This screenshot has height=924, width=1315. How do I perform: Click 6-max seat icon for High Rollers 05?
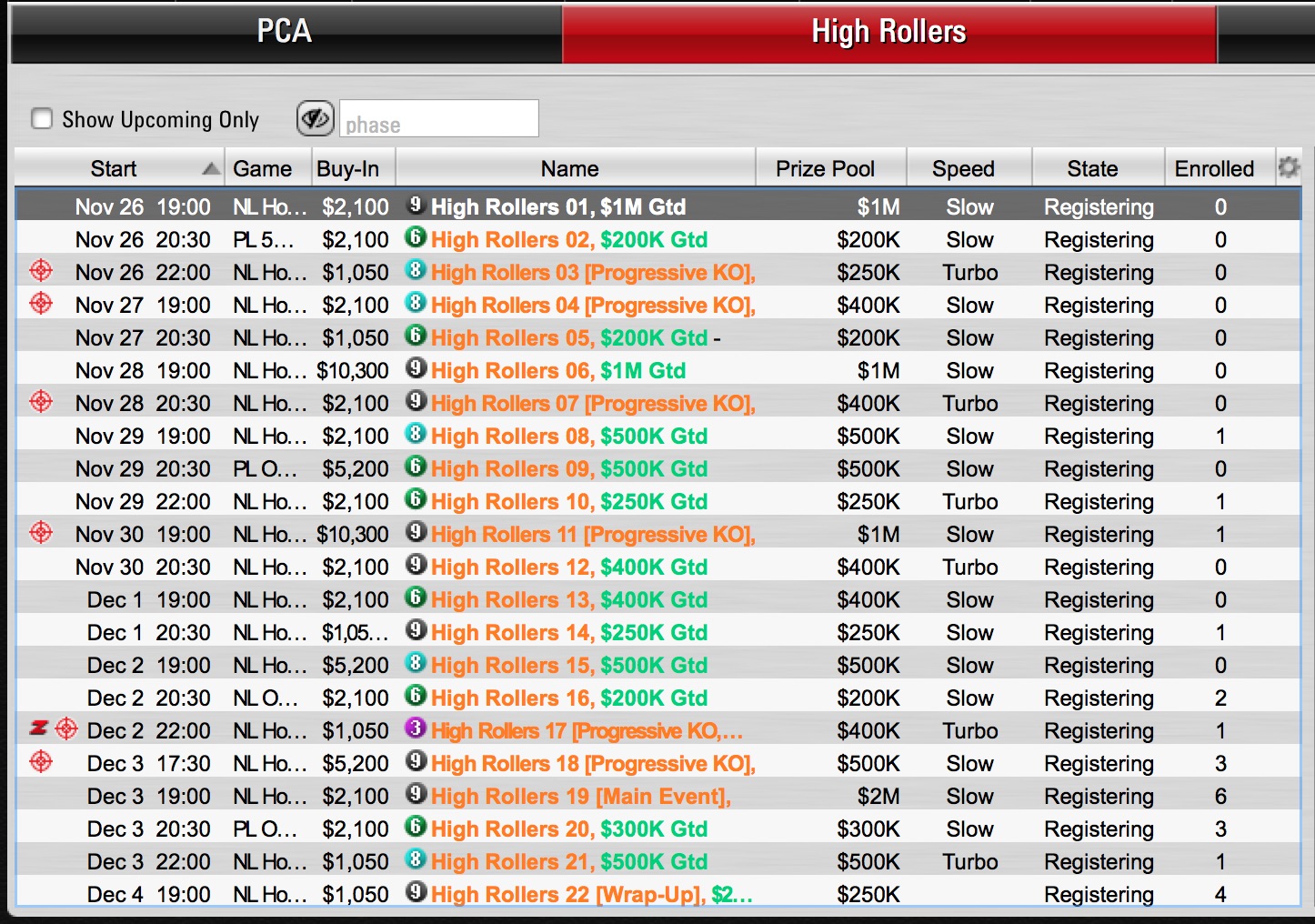(416, 336)
